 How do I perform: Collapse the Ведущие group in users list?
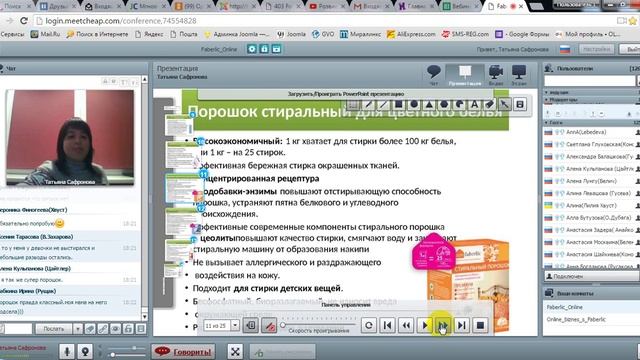point(547,92)
